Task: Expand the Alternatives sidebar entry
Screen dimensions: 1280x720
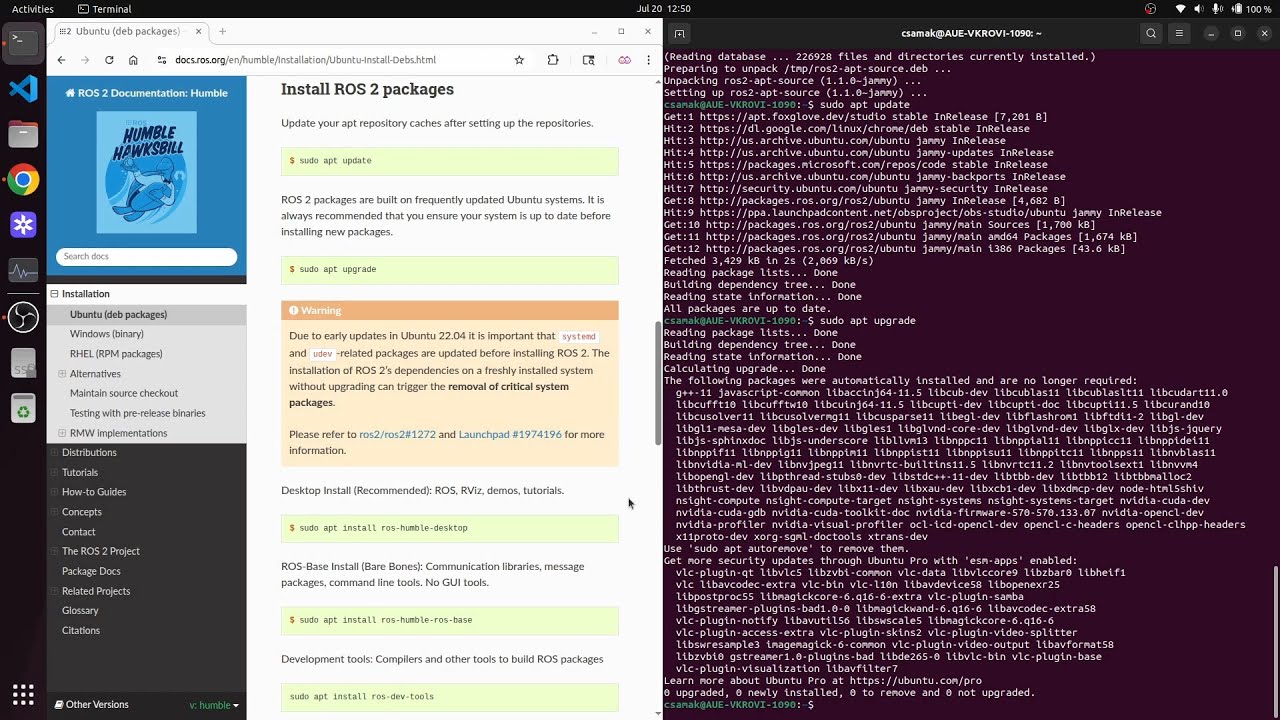Action: pyautogui.click(x=62, y=374)
